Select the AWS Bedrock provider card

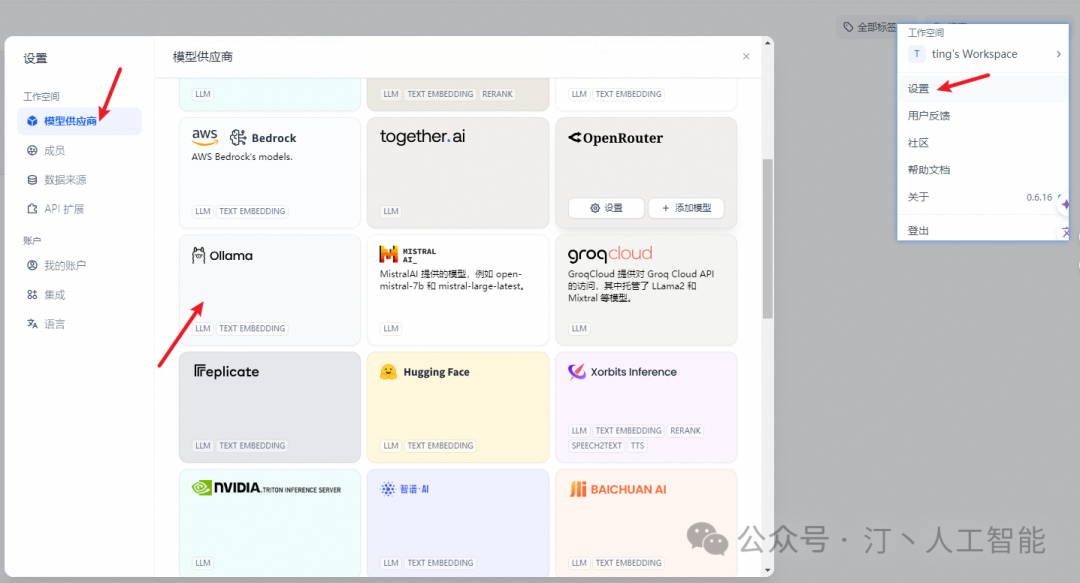[x=270, y=173]
